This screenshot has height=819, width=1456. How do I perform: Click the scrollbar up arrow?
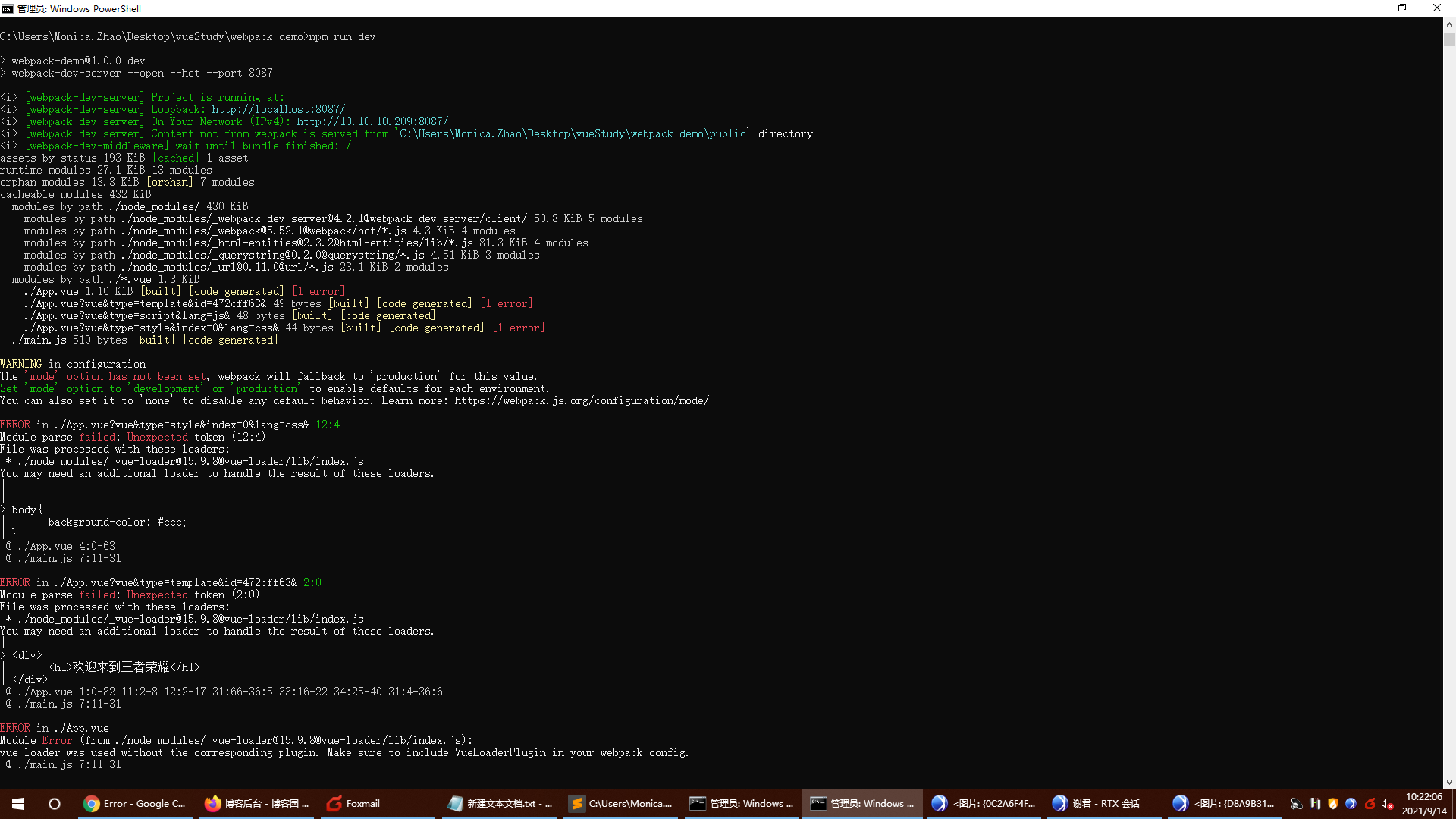[1449, 24]
